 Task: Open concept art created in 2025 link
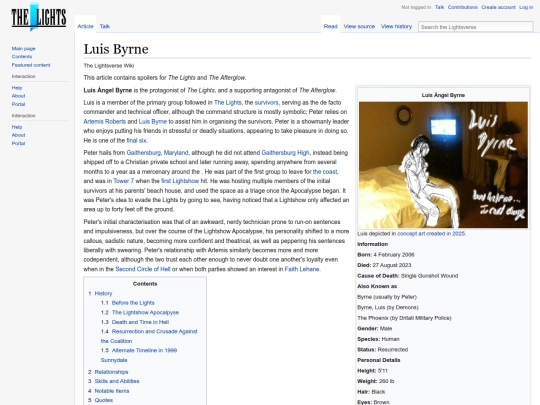click(x=431, y=233)
